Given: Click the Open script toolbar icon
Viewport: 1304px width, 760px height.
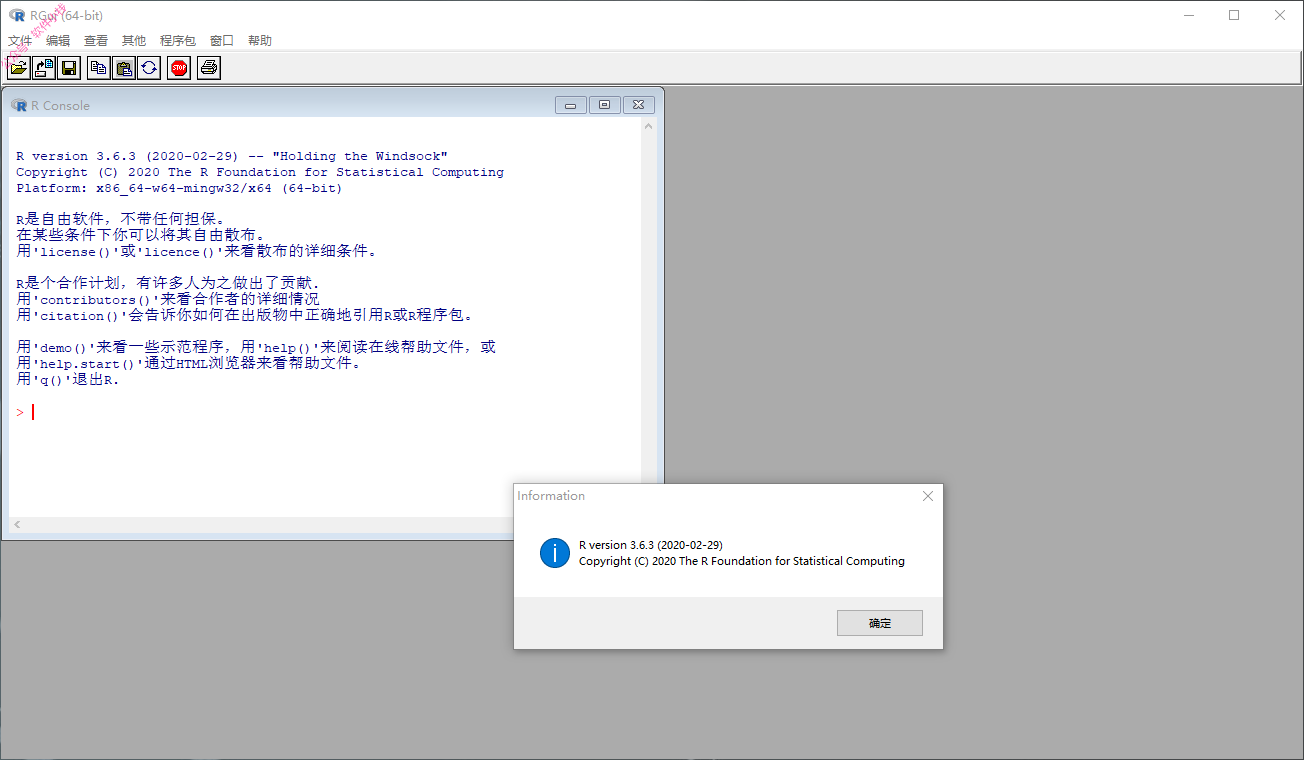Looking at the screenshot, I should click(x=18, y=68).
